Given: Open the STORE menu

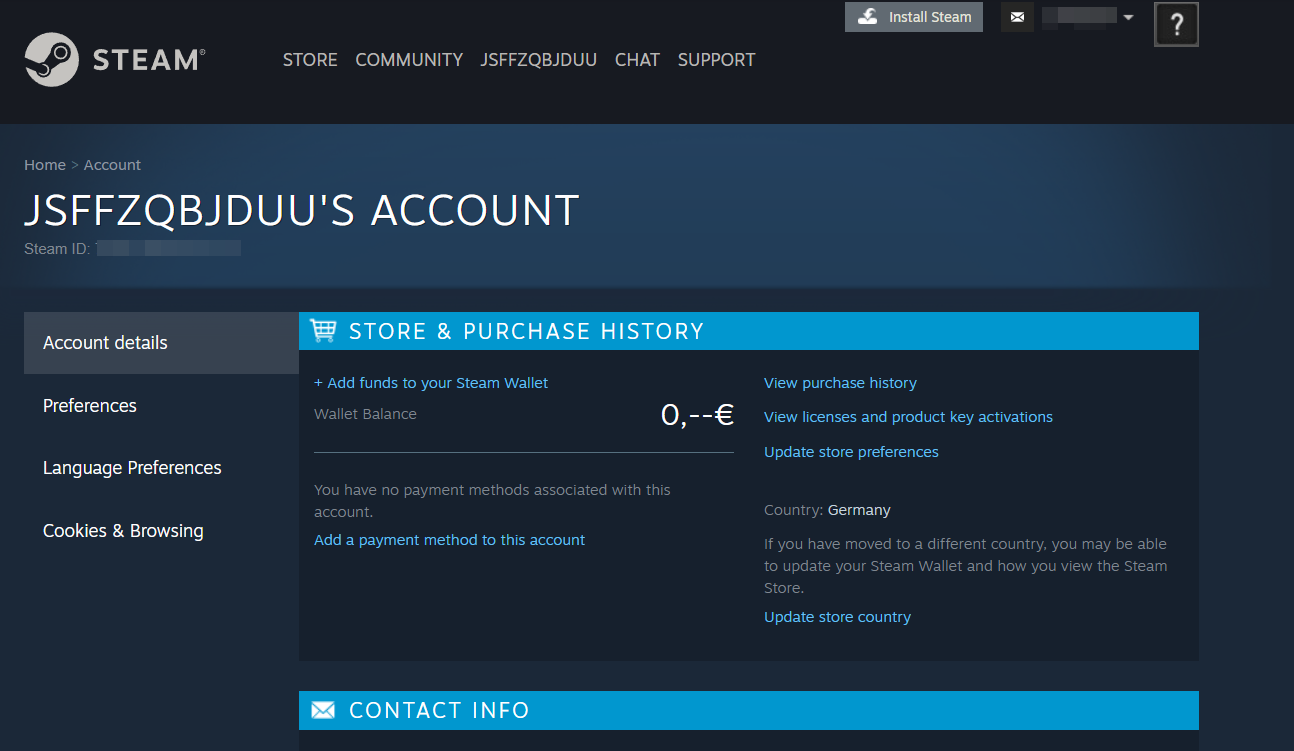Looking at the screenshot, I should pyautogui.click(x=310, y=60).
